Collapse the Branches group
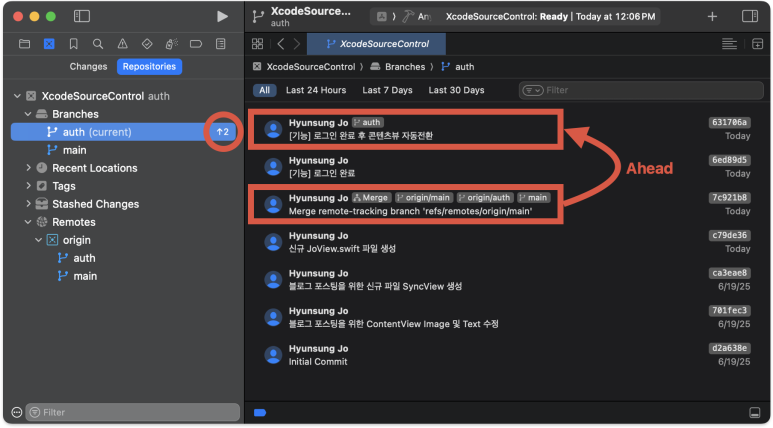Viewport: 773px width, 428px height. [x=28, y=114]
